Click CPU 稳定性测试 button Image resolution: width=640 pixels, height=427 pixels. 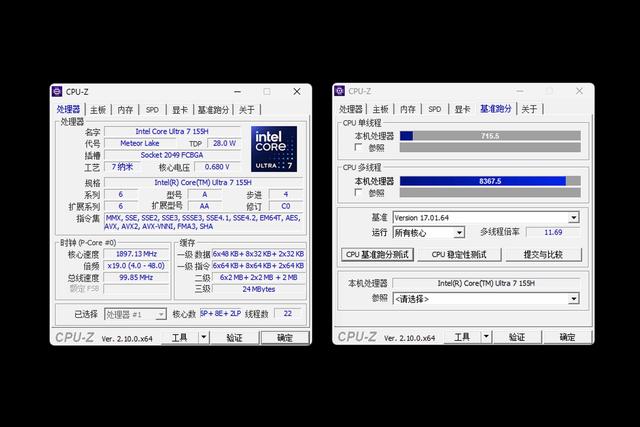click(459, 254)
